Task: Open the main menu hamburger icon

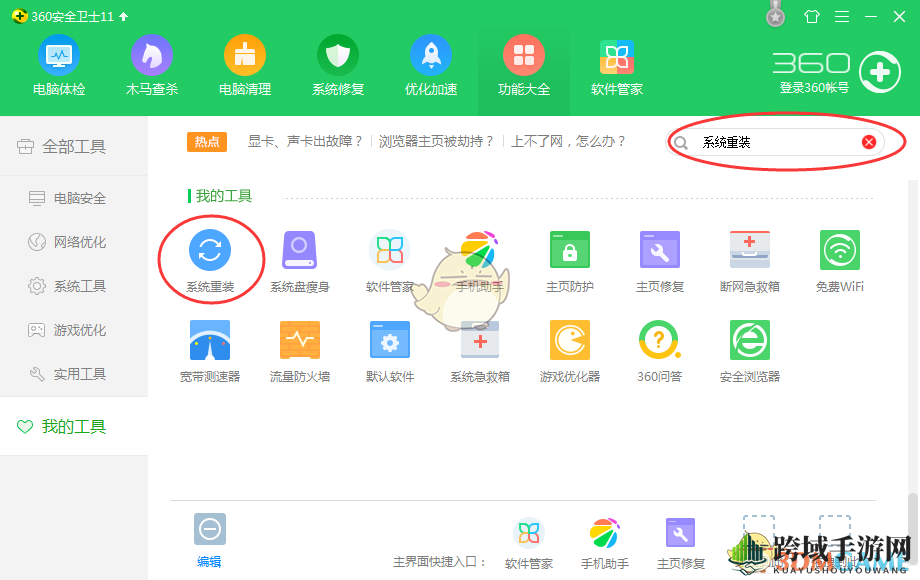Action: (x=842, y=16)
